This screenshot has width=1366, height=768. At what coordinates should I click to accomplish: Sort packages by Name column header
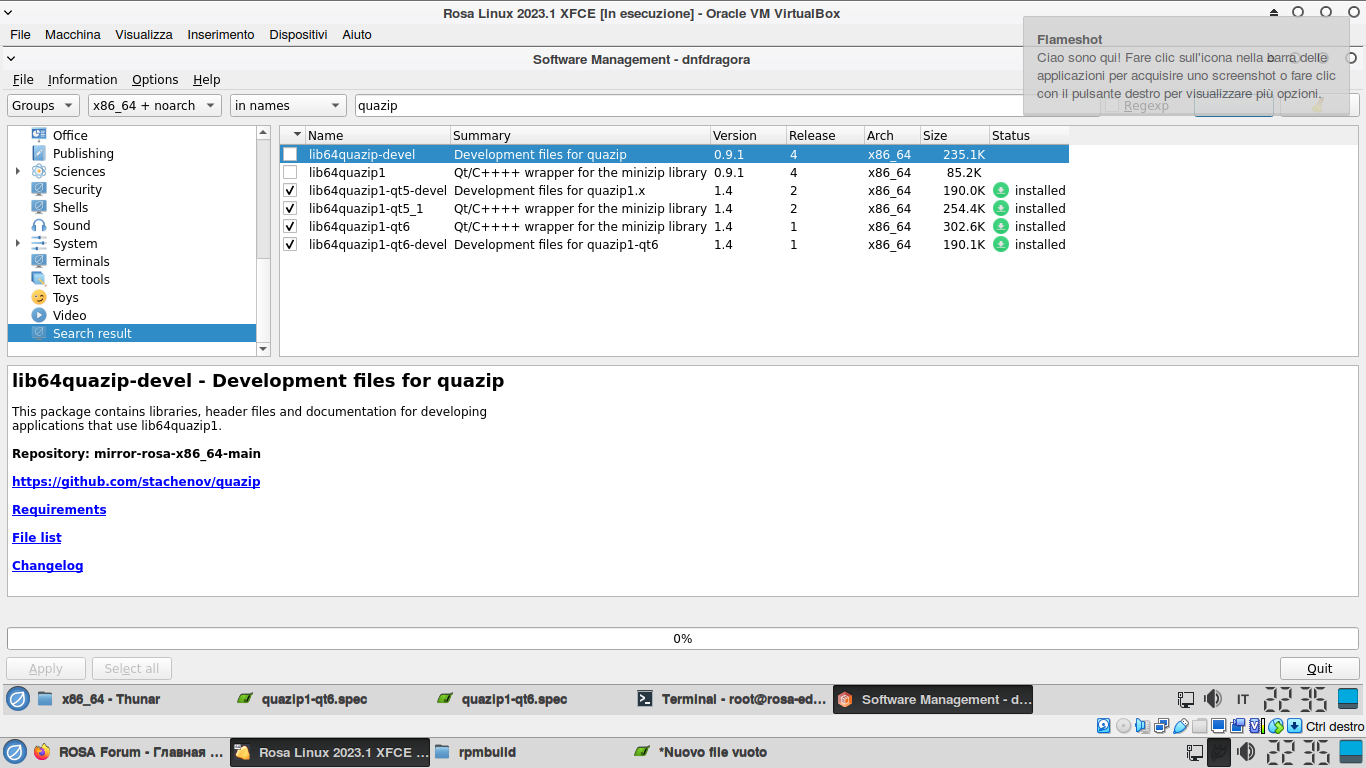[x=378, y=135]
